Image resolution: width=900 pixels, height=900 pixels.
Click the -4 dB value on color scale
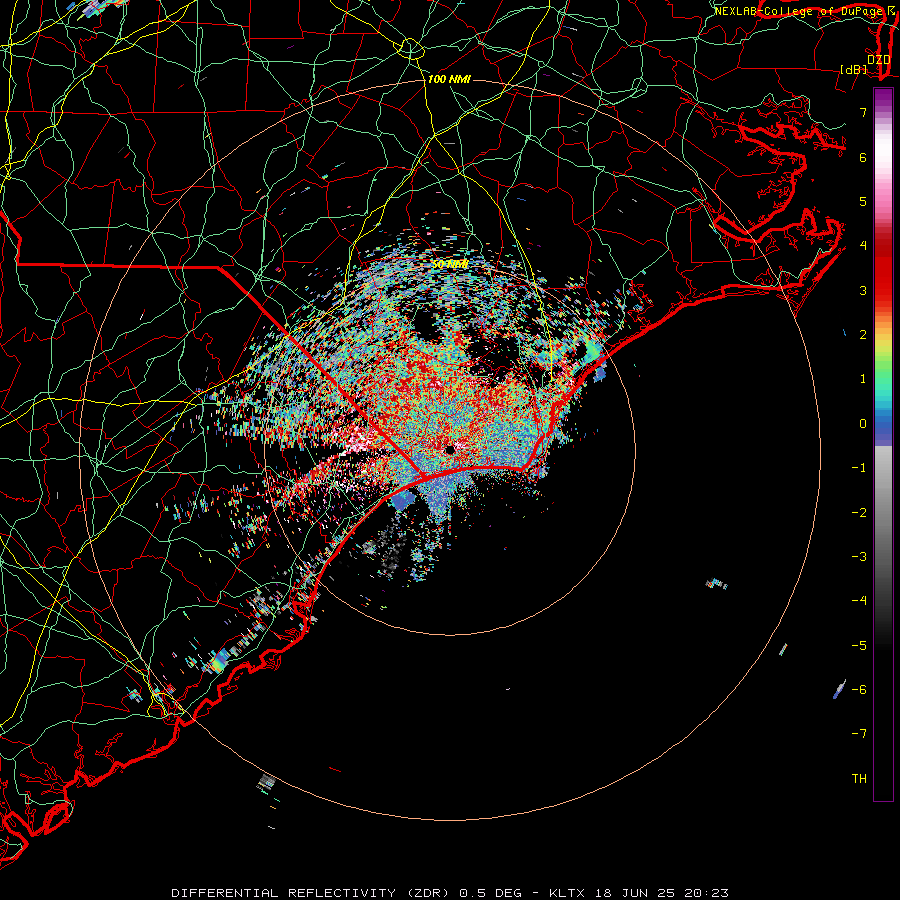click(x=859, y=601)
